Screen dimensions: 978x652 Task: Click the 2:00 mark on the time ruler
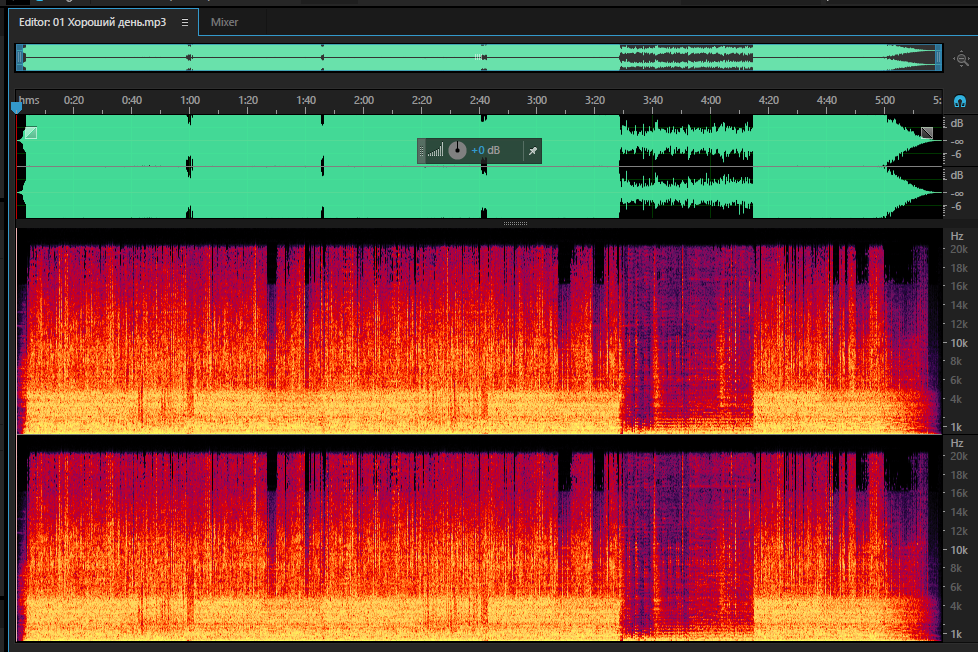[364, 100]
